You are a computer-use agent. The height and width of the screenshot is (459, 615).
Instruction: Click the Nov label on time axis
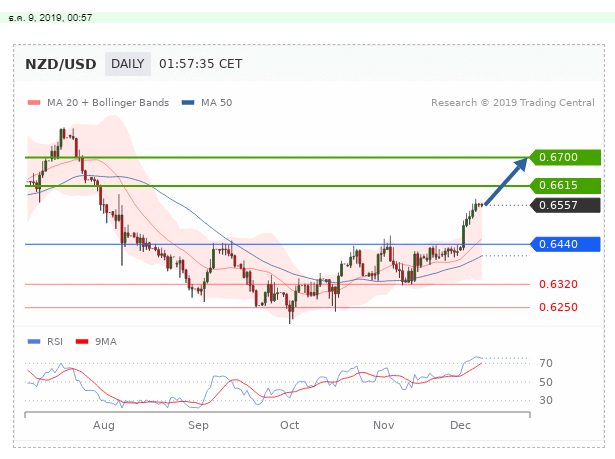pyautogui.click(x=384, y=425)
